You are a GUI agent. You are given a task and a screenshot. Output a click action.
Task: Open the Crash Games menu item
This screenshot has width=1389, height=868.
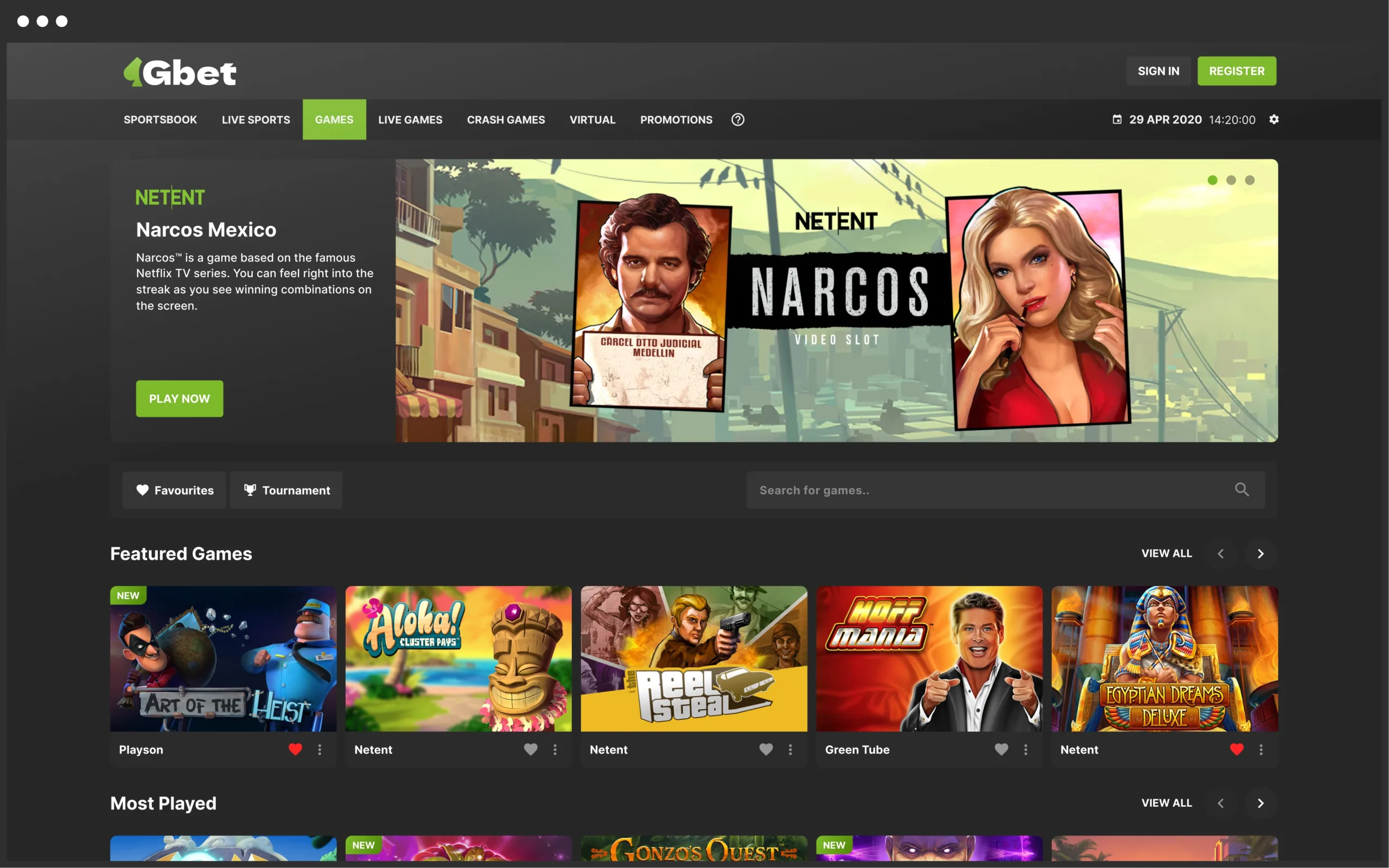pyautogui.click(x=505, y=119)
